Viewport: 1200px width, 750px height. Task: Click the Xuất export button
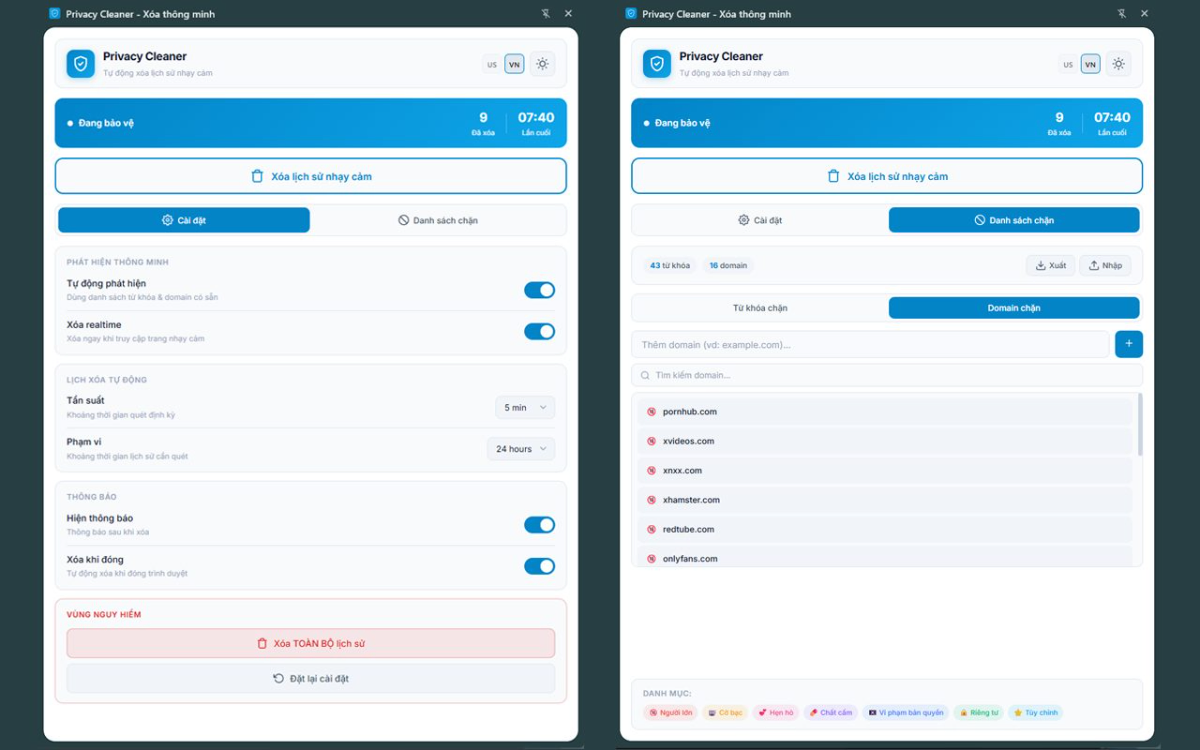(1050, 265)
